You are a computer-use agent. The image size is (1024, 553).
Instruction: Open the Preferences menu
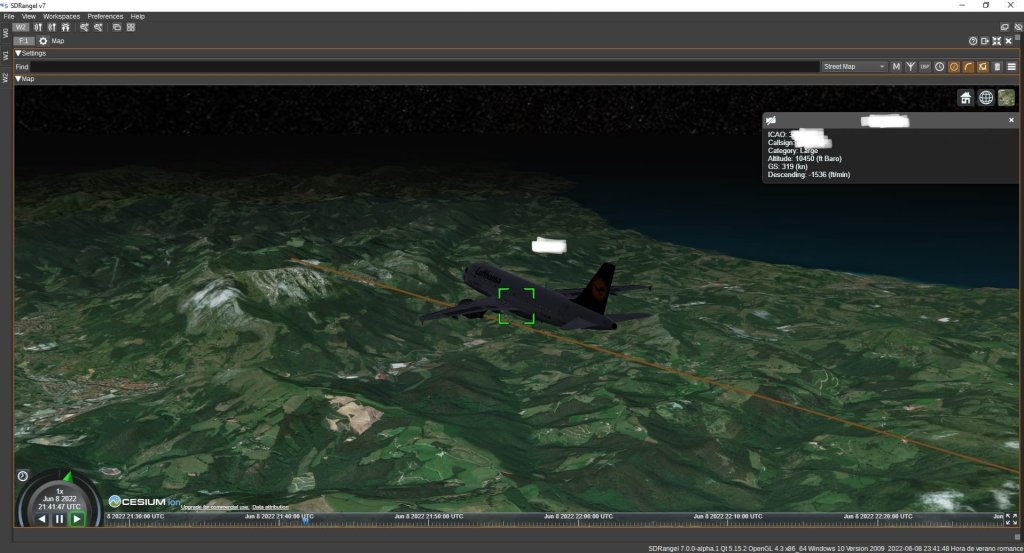click(x=105, y=17)
